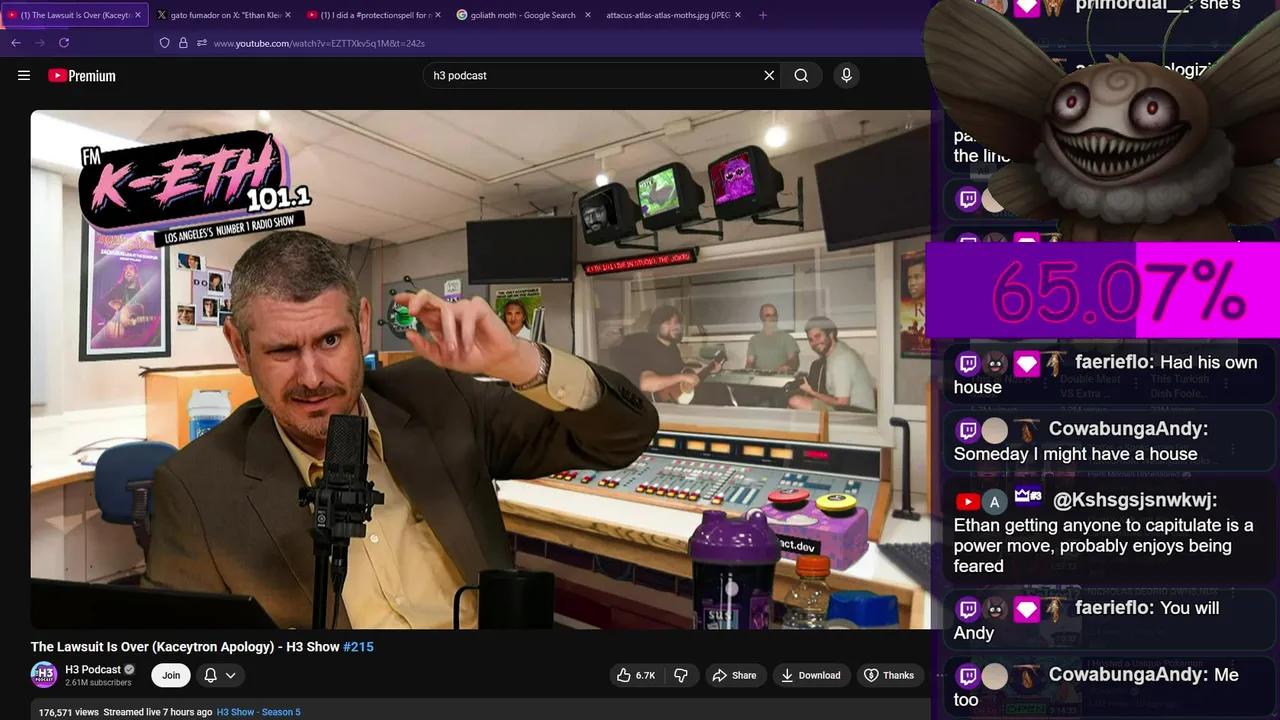
Task: Reload the page
Action: point(64,43)
